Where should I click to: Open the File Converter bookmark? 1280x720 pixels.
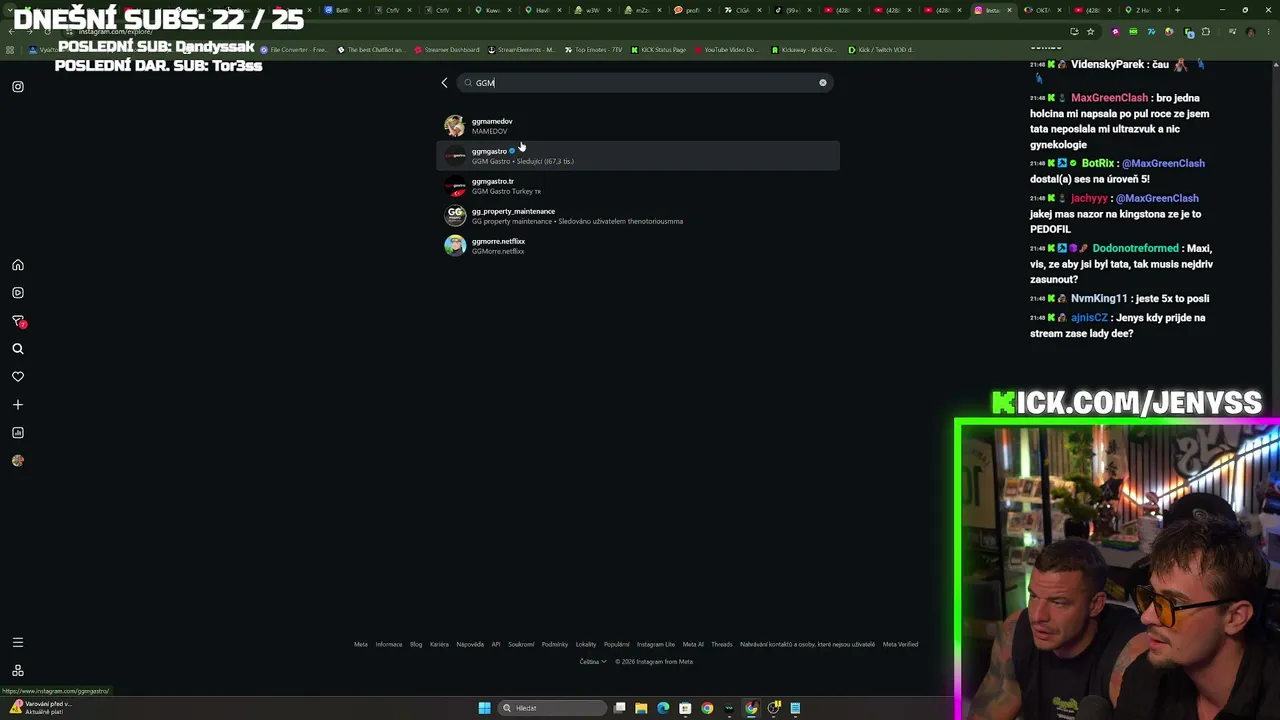point(293,50)
